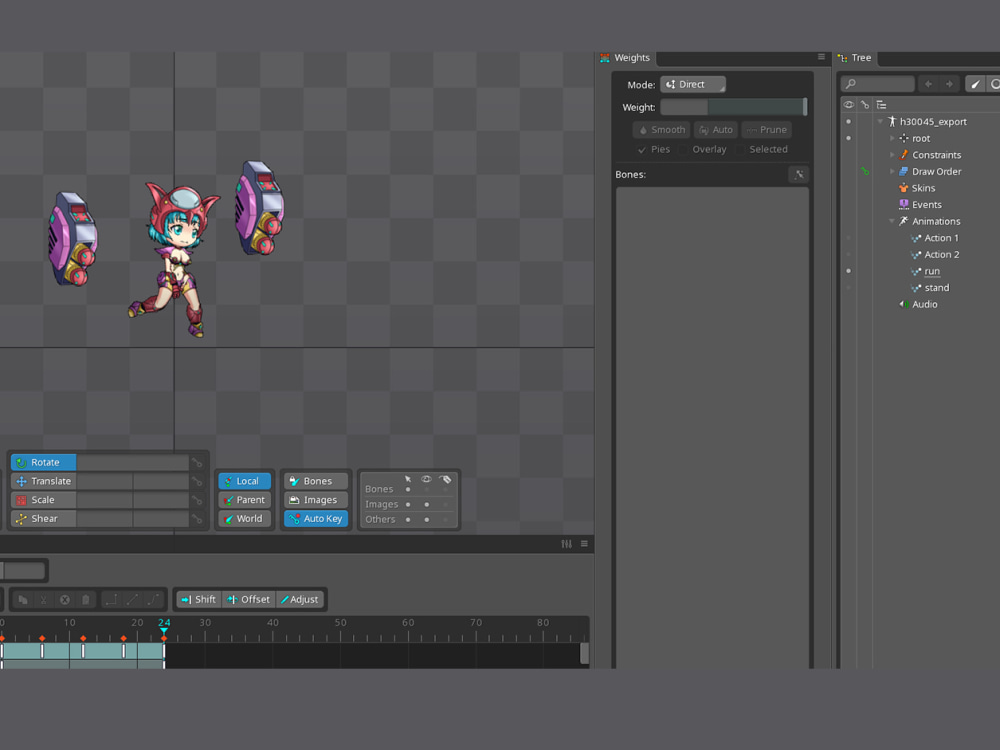Toggle visibility dot beside the run animation
Viewport: 1000px width, 750px height.
[x=848, y=271]
